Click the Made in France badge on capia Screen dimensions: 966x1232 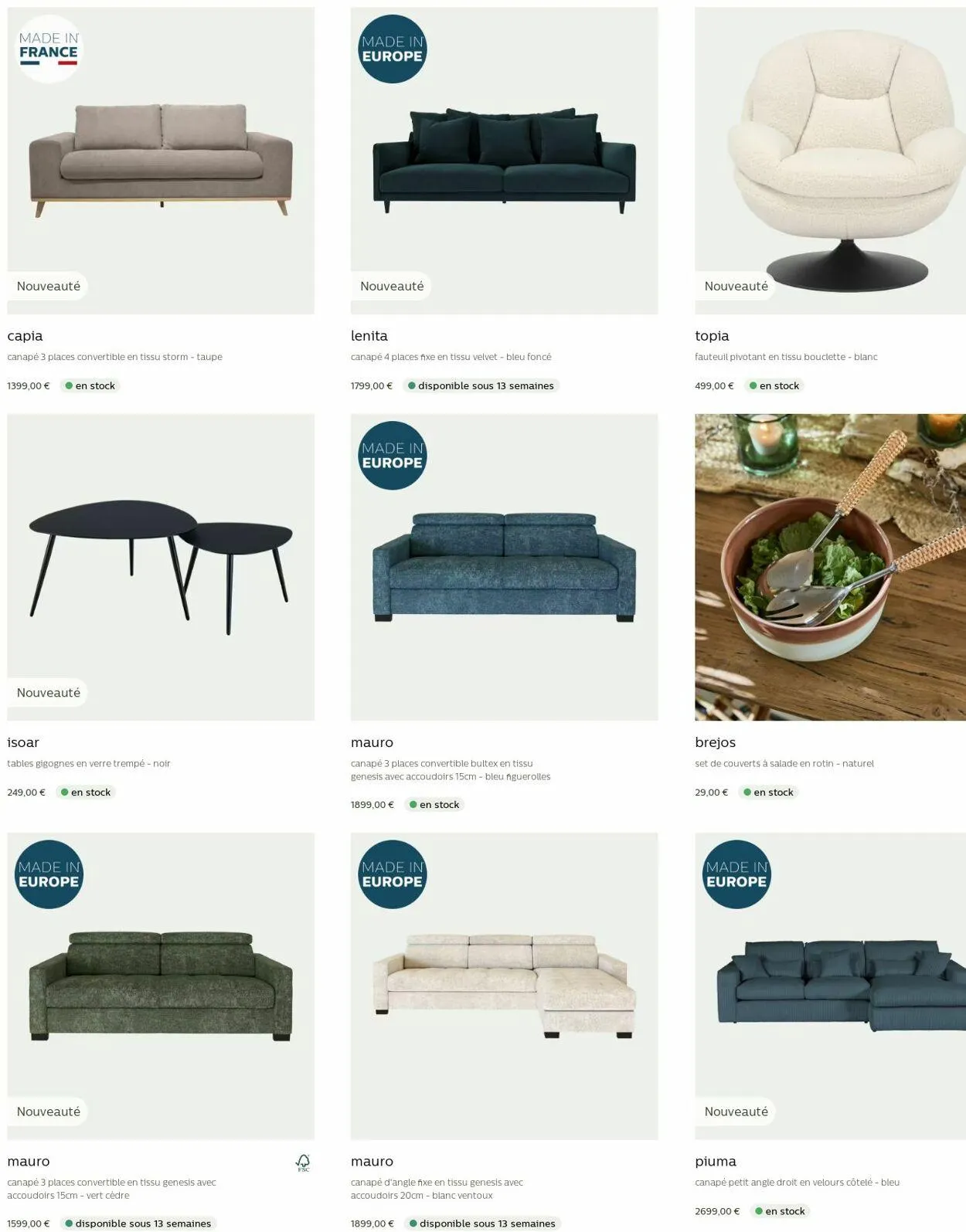pyautogui.click(x=49, y=49)
